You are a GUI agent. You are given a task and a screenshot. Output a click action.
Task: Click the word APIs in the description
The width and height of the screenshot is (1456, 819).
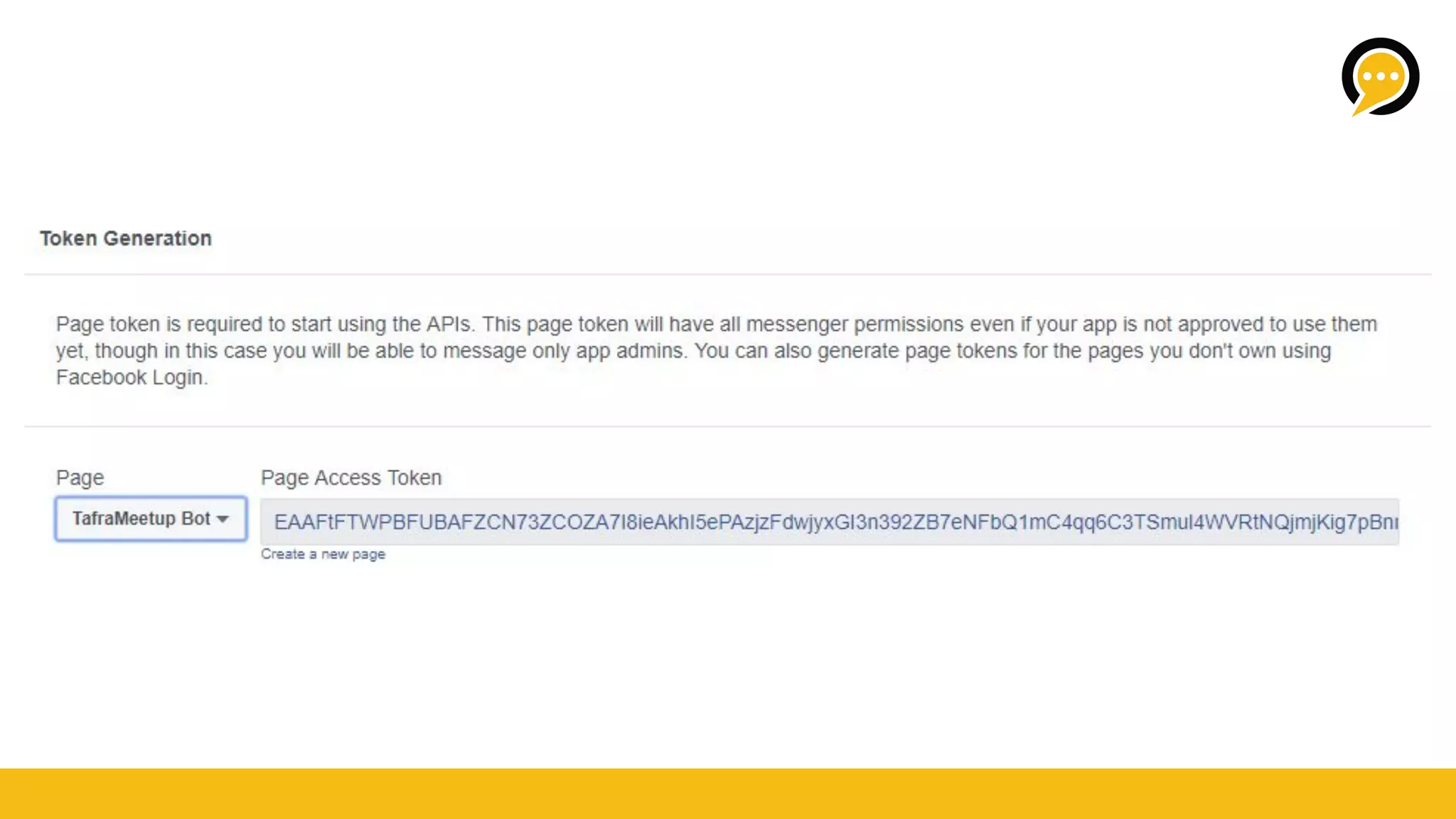click(449, 324)
